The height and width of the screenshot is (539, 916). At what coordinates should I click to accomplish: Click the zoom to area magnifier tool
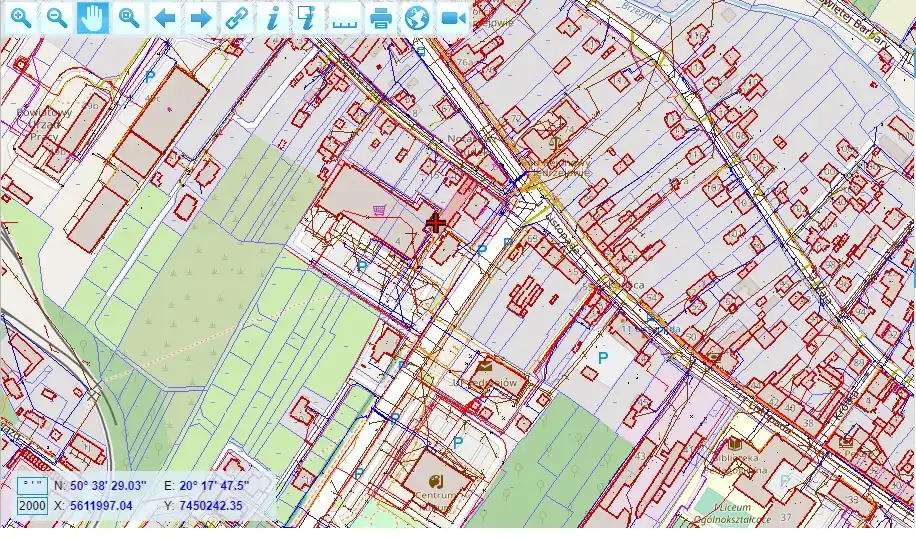tap(129, 18)
